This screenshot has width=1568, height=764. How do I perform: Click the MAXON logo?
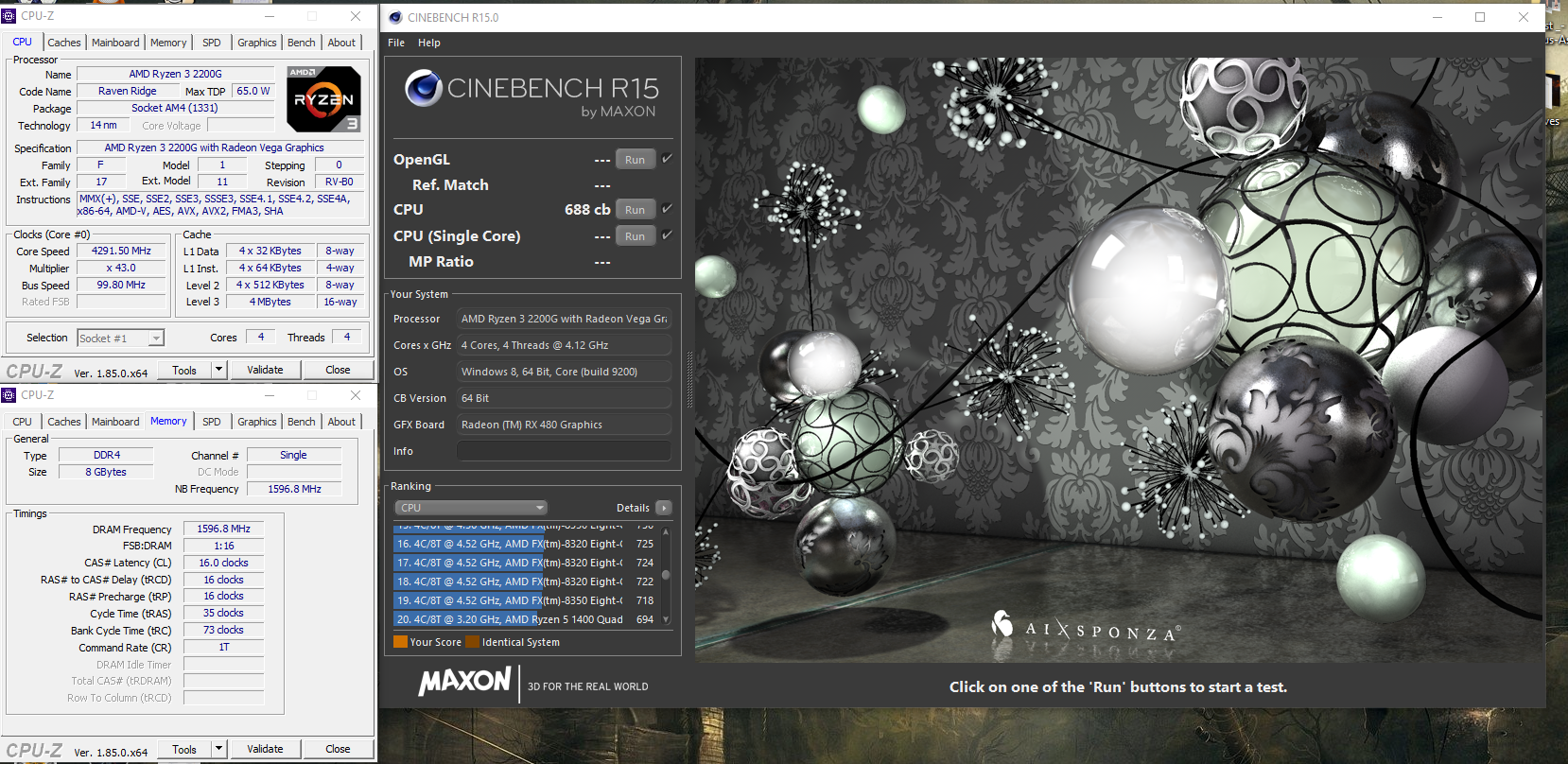464,681
